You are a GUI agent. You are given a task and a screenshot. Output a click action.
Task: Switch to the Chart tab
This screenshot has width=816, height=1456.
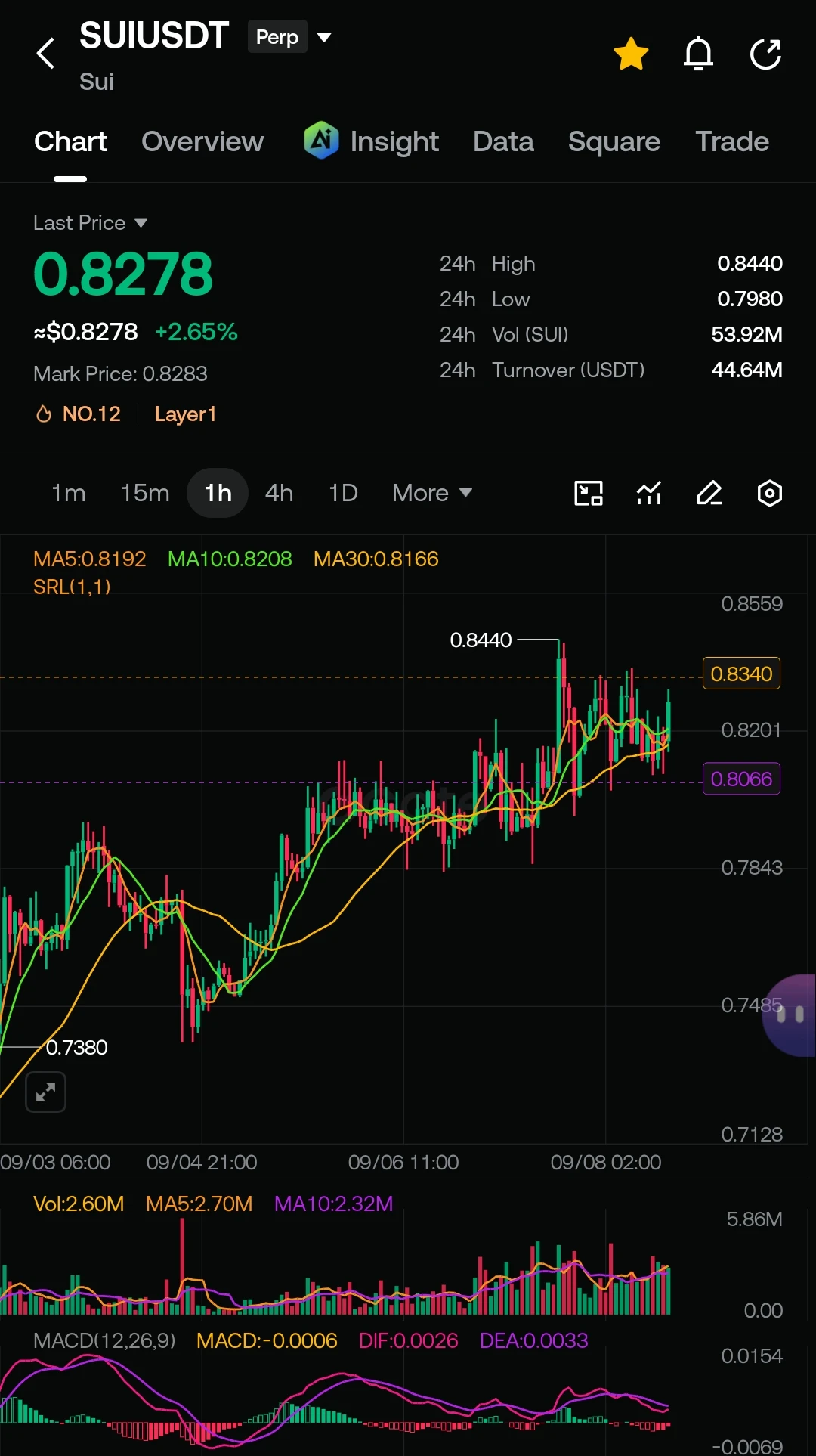pyautogui.click(x=70, y=141)
